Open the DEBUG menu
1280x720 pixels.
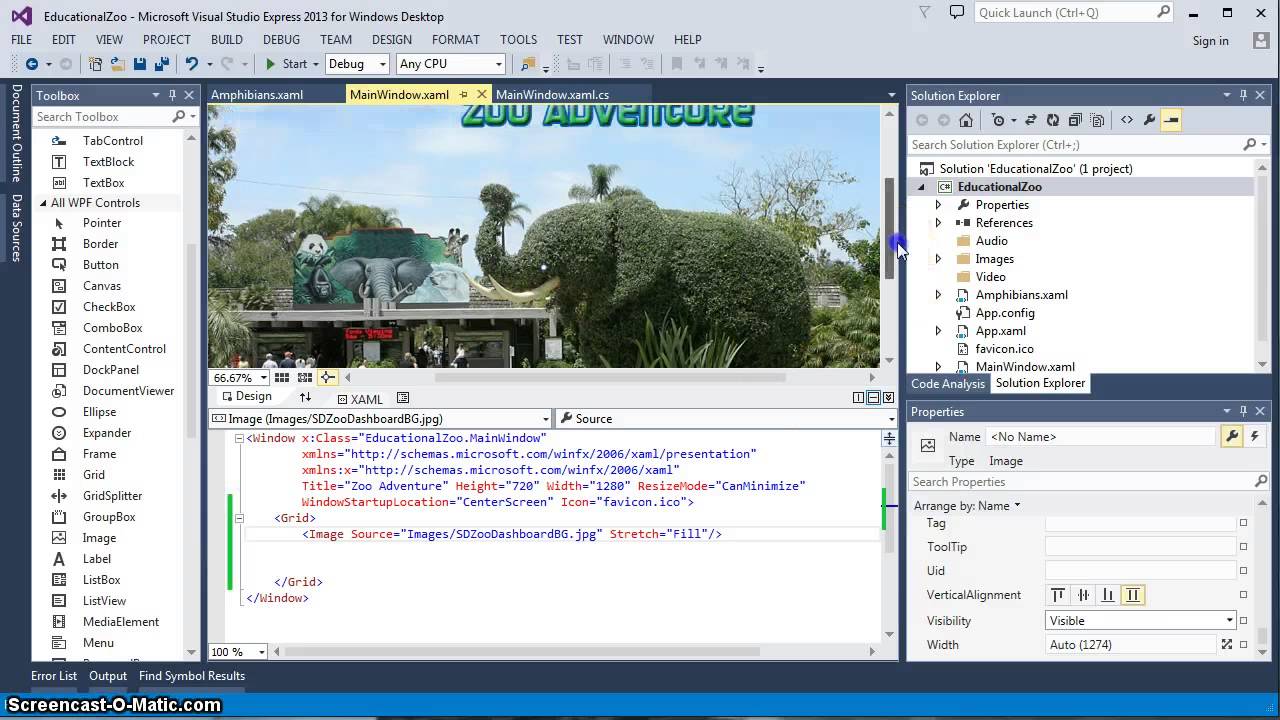pos(281,40)
